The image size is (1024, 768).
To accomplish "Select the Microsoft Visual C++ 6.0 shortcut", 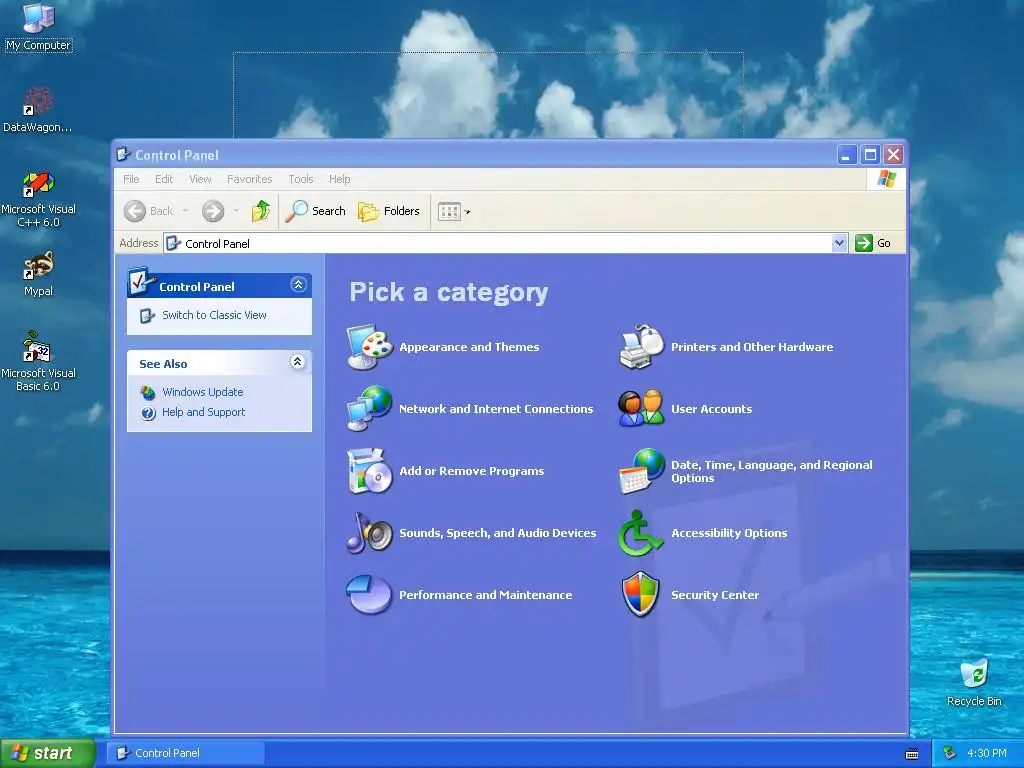I will click(x=39, y=200).
